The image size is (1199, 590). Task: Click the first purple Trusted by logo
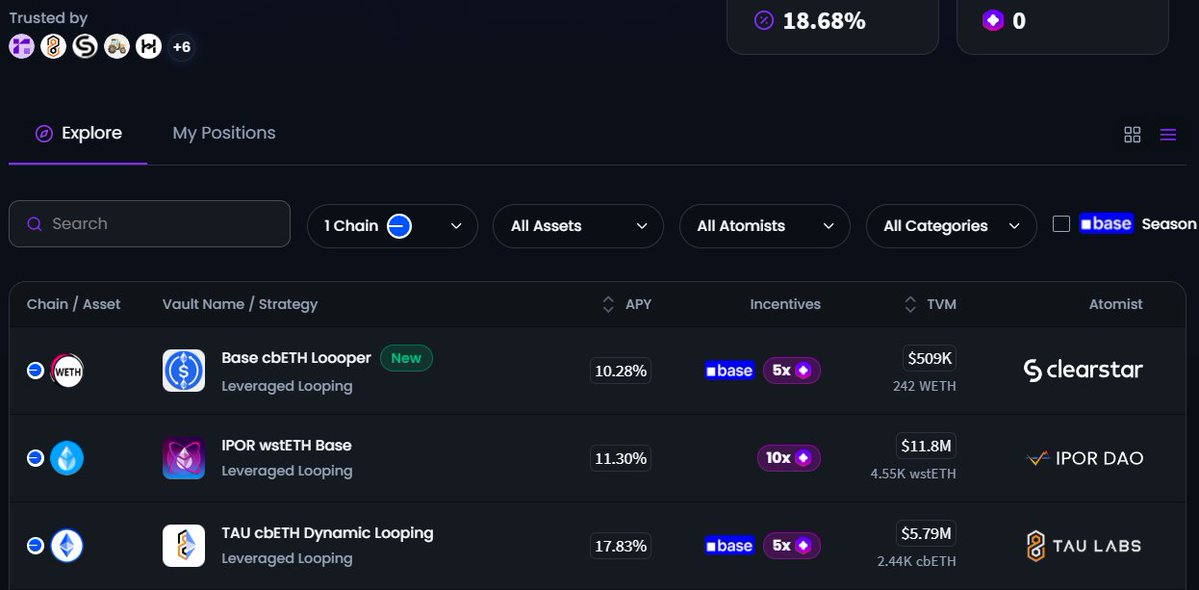[x=21, y=47]
